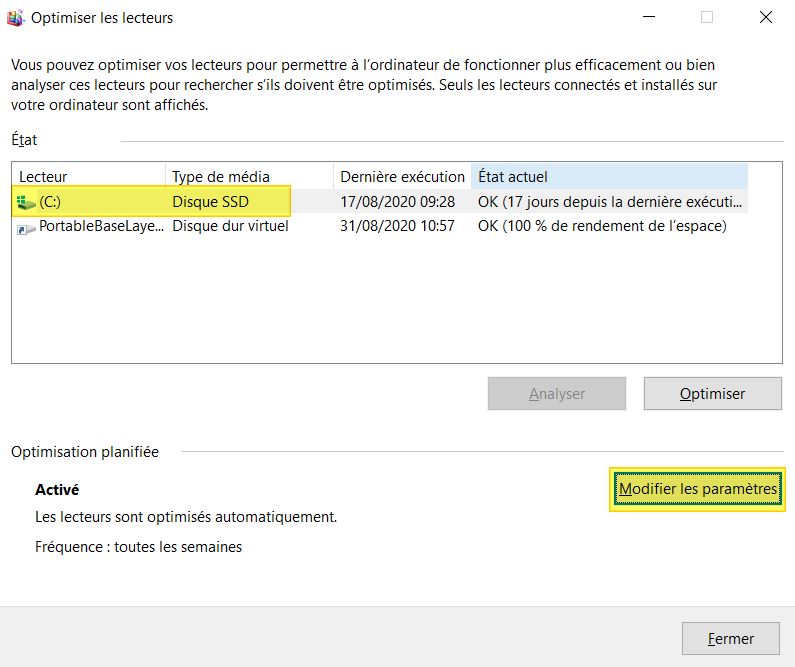Click the C: drive status text

click(610, 202)
